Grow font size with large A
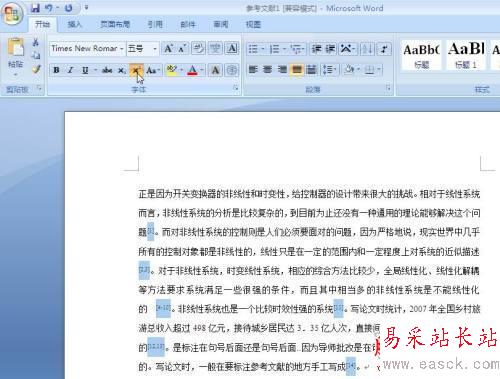500x379 pixels. click(x=168, y=49)
